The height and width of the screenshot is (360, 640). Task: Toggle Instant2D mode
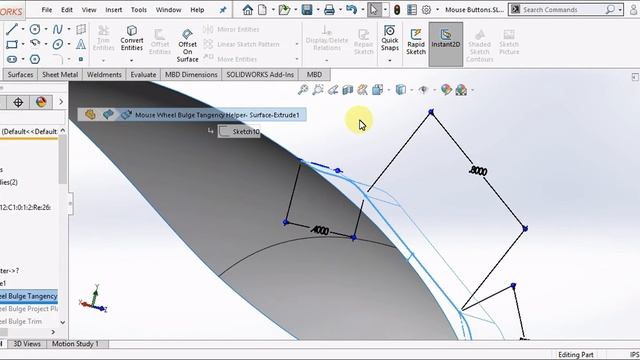pyautogui.click(x=446, y=44)
